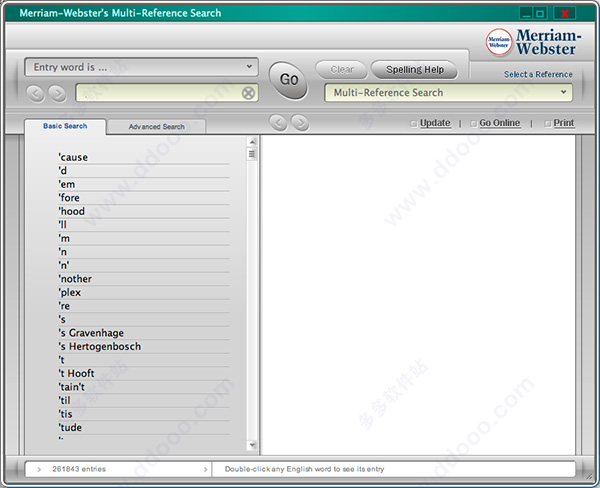The height and width of the screenshot is (488, 600).
Task: Click the Select a Reference label
Action: coord(538,75)
